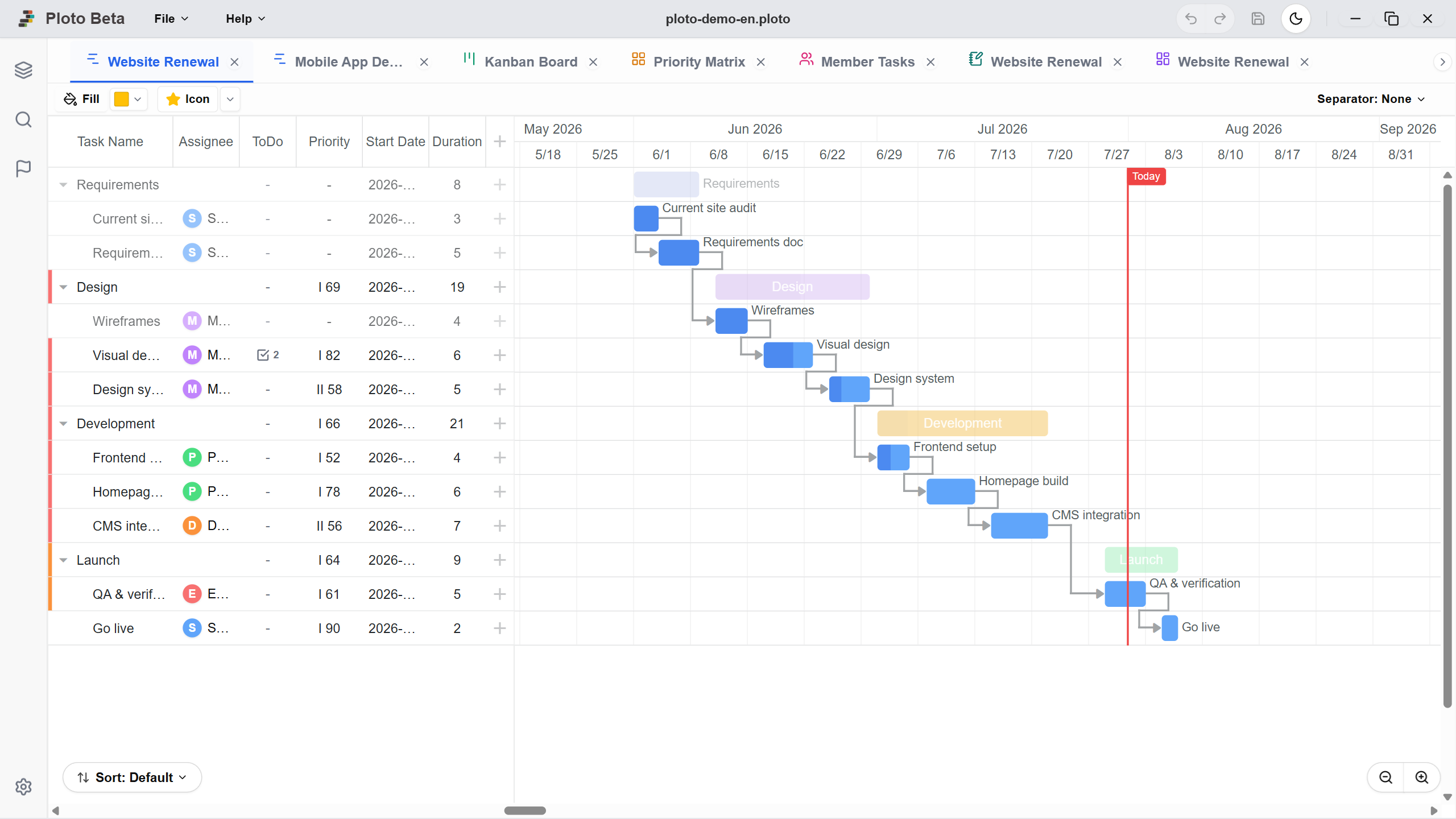Click the Homepage build Gantt bar
Image resolution: width=1456 pixels, height=819 pixels.
(950, 491)
